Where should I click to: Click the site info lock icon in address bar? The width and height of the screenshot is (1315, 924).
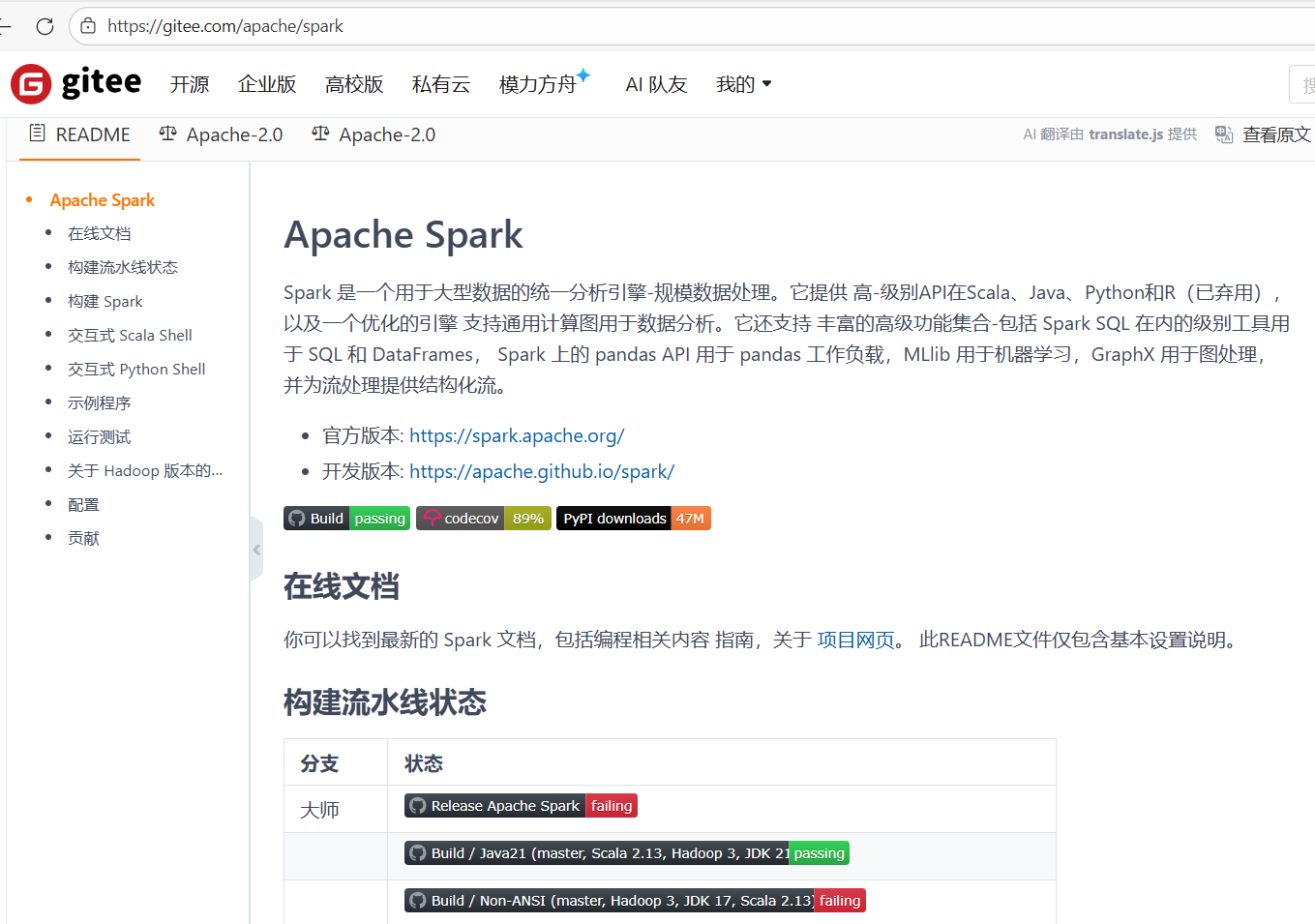(x=88, y=26)
